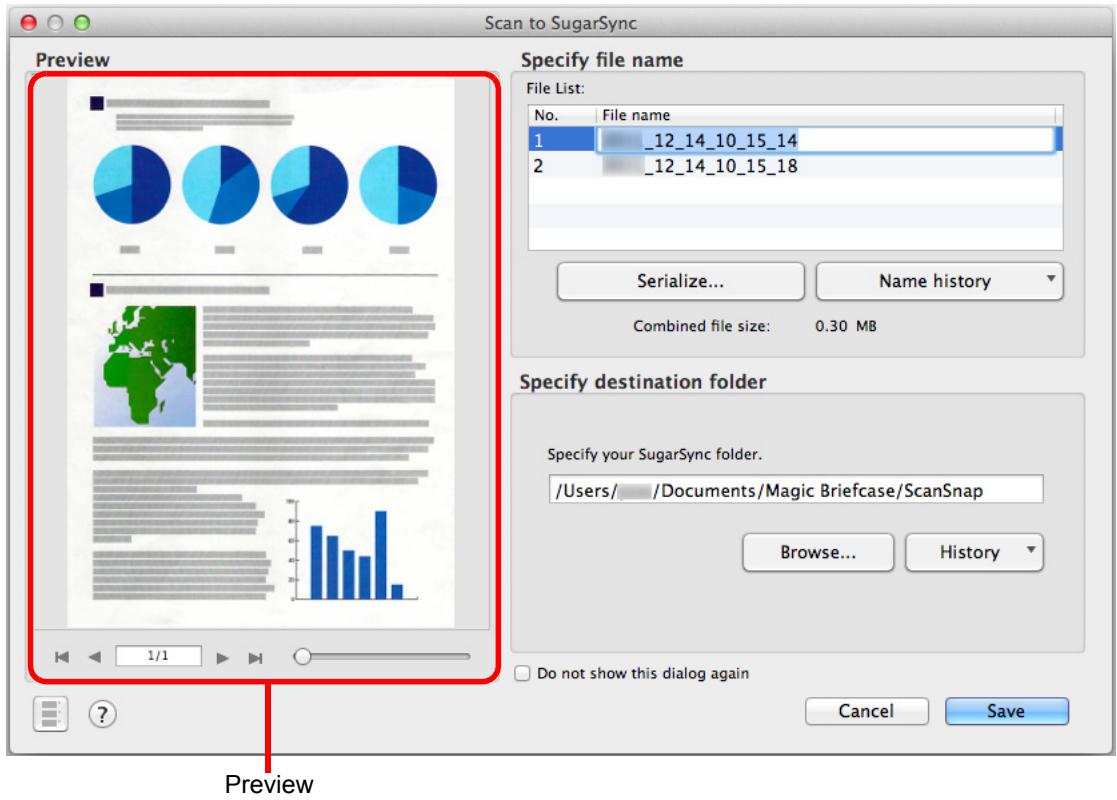This screenshot has height=800, width=1117.
Task: Go to next page in preview
Action: (222, 658)
